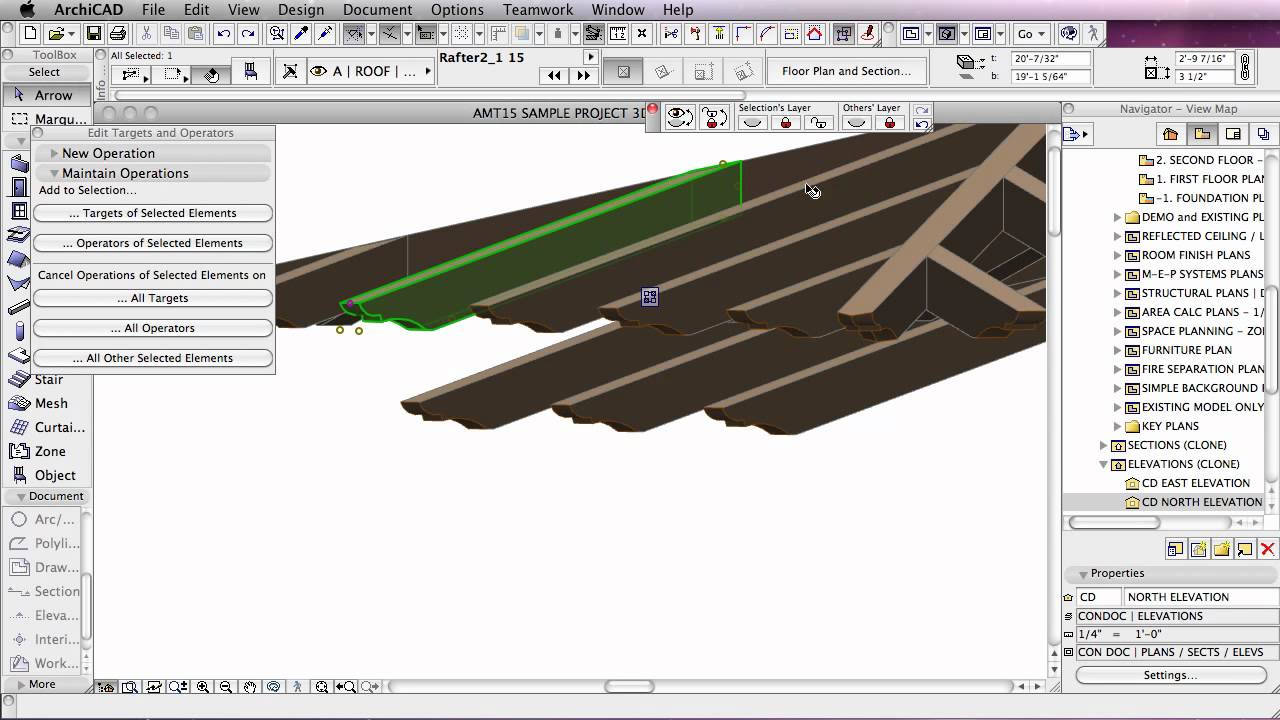
Task: Redo the last action
Action: click(247, 33)
